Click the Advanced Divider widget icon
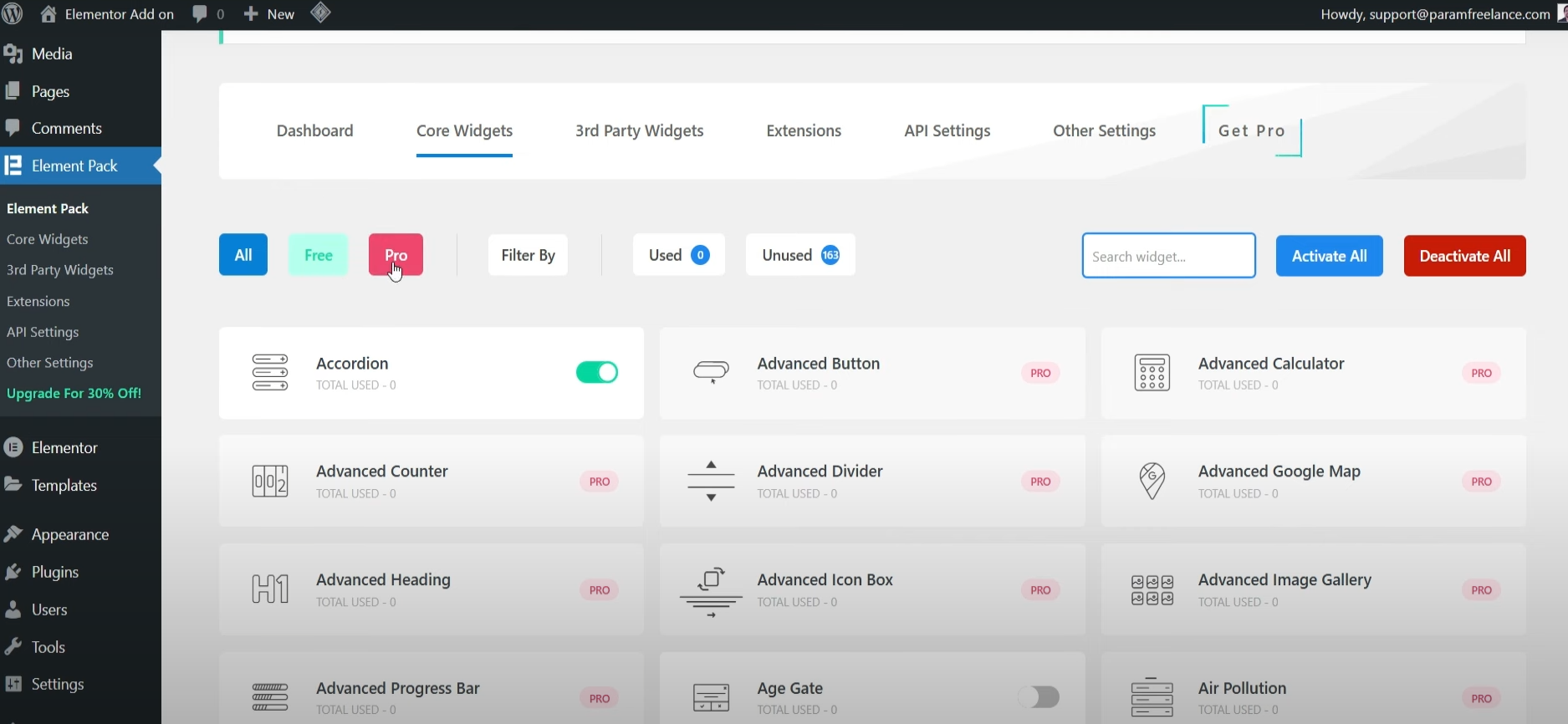Image resolution: width=1568 pixels, height=724 pixels. point(711,481)
